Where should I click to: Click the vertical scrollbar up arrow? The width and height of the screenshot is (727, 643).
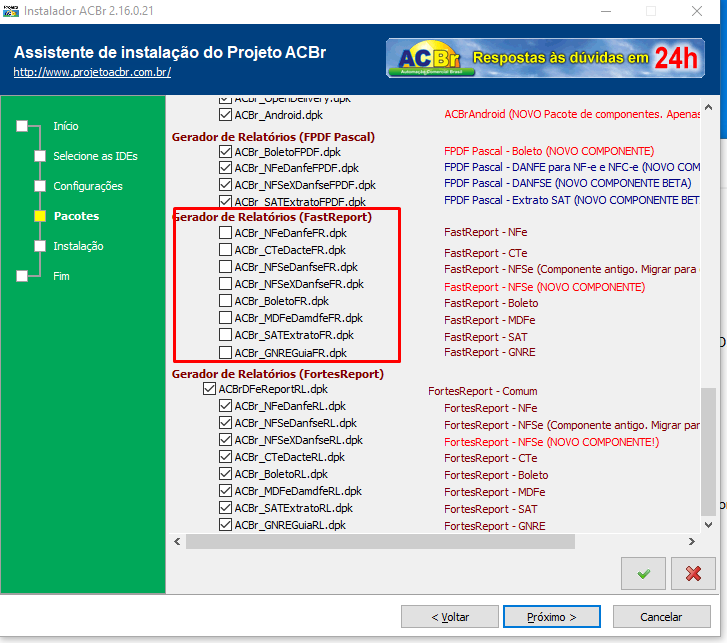[708, 108]
